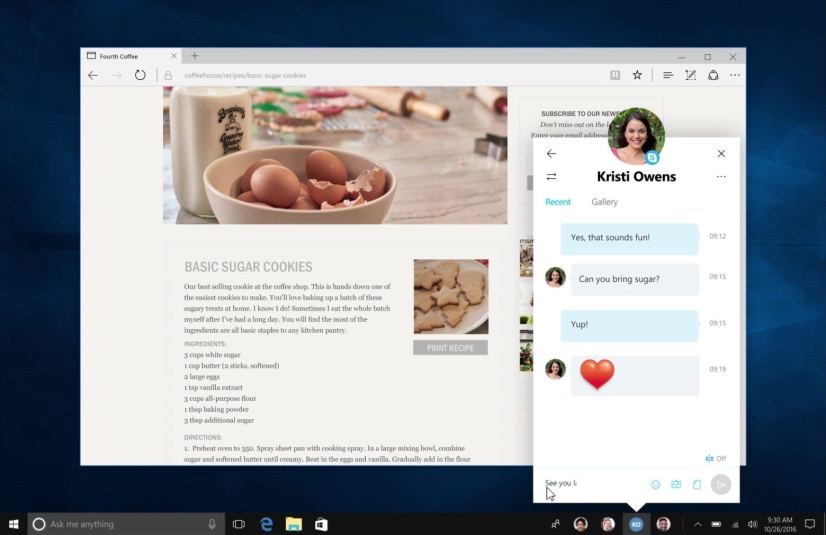Toggle the translator Off switch

pos(715,459)
